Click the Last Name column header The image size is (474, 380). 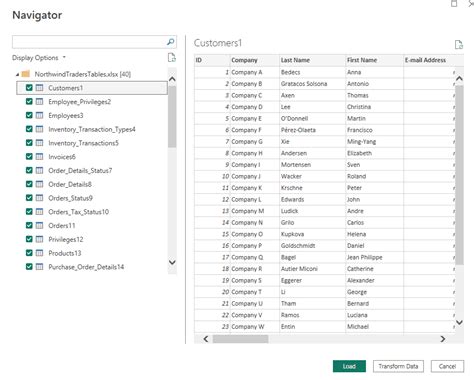click(x=312, y=60)
